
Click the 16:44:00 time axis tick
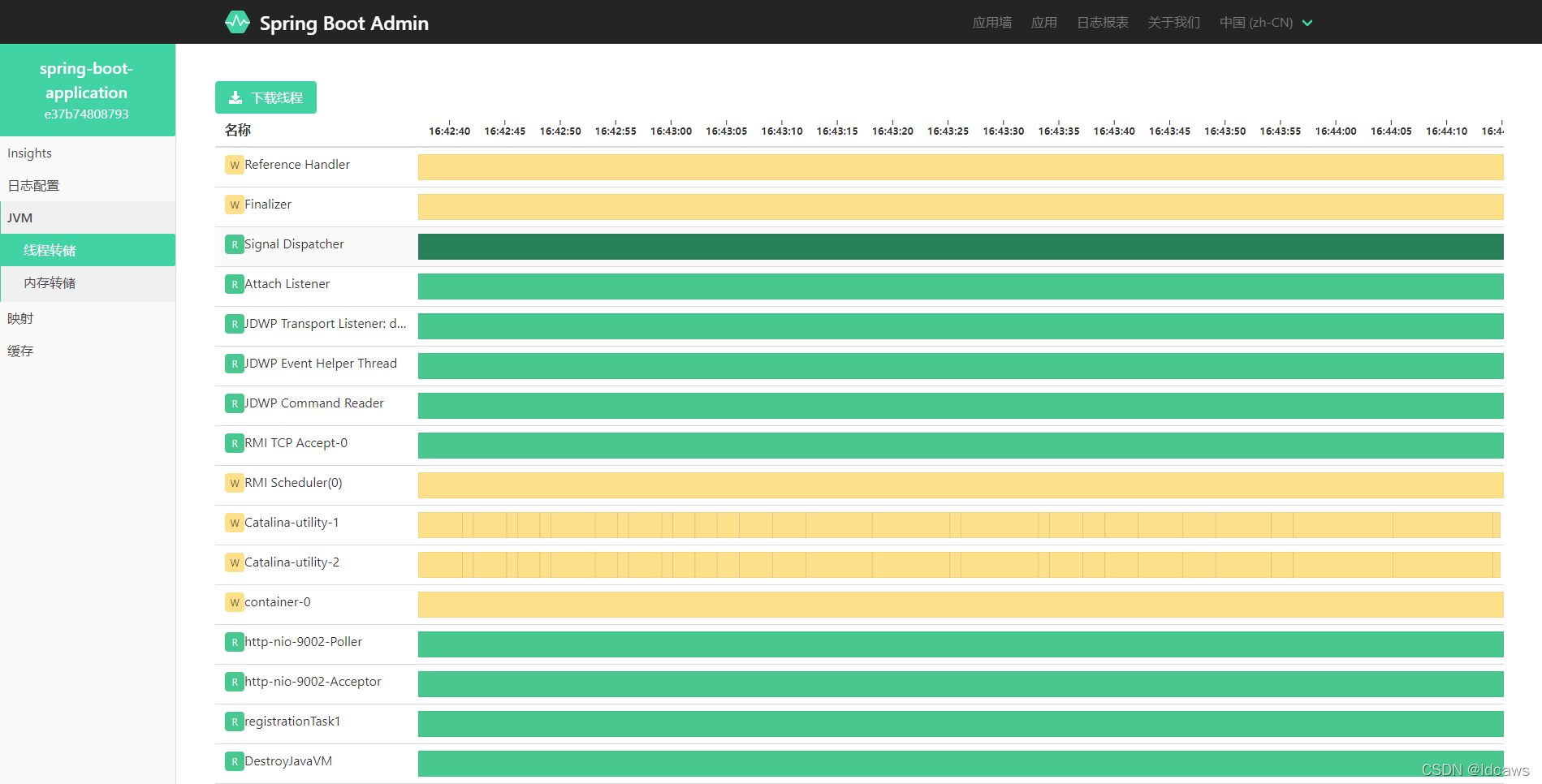tap(1336, 131)
